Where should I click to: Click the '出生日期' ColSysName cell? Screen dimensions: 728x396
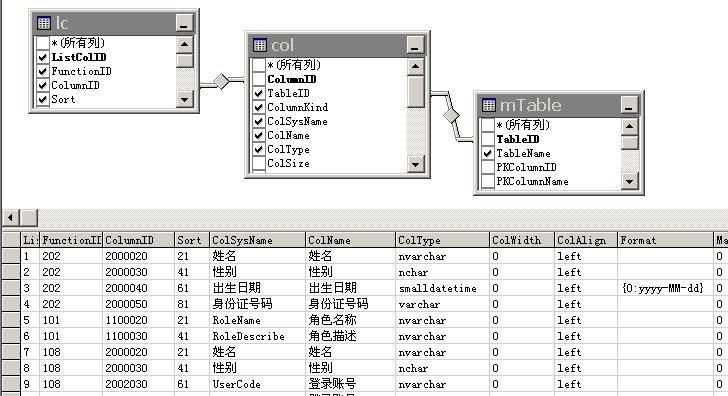257,288
